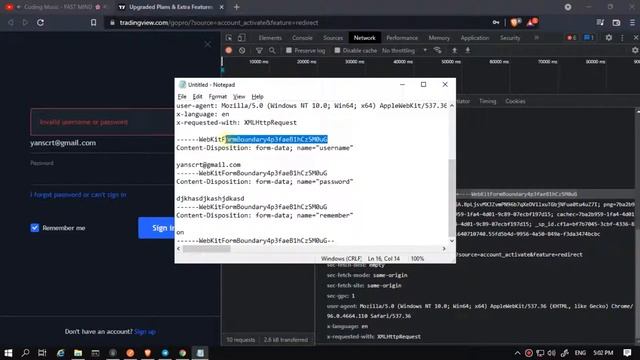Activate the DevTools element inspector picker
The height and width of the screenshot is (360, 640).
[x=229, y=38]
